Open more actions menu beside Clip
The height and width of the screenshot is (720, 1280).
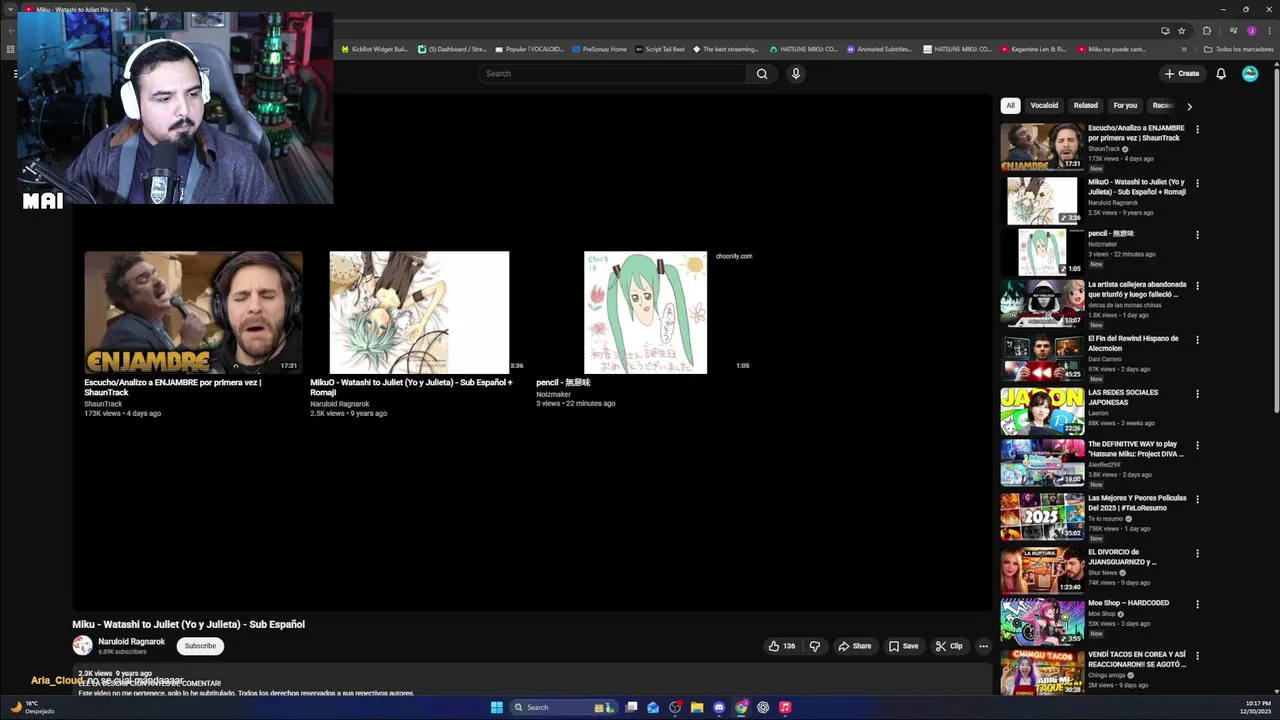click(983, 646)
